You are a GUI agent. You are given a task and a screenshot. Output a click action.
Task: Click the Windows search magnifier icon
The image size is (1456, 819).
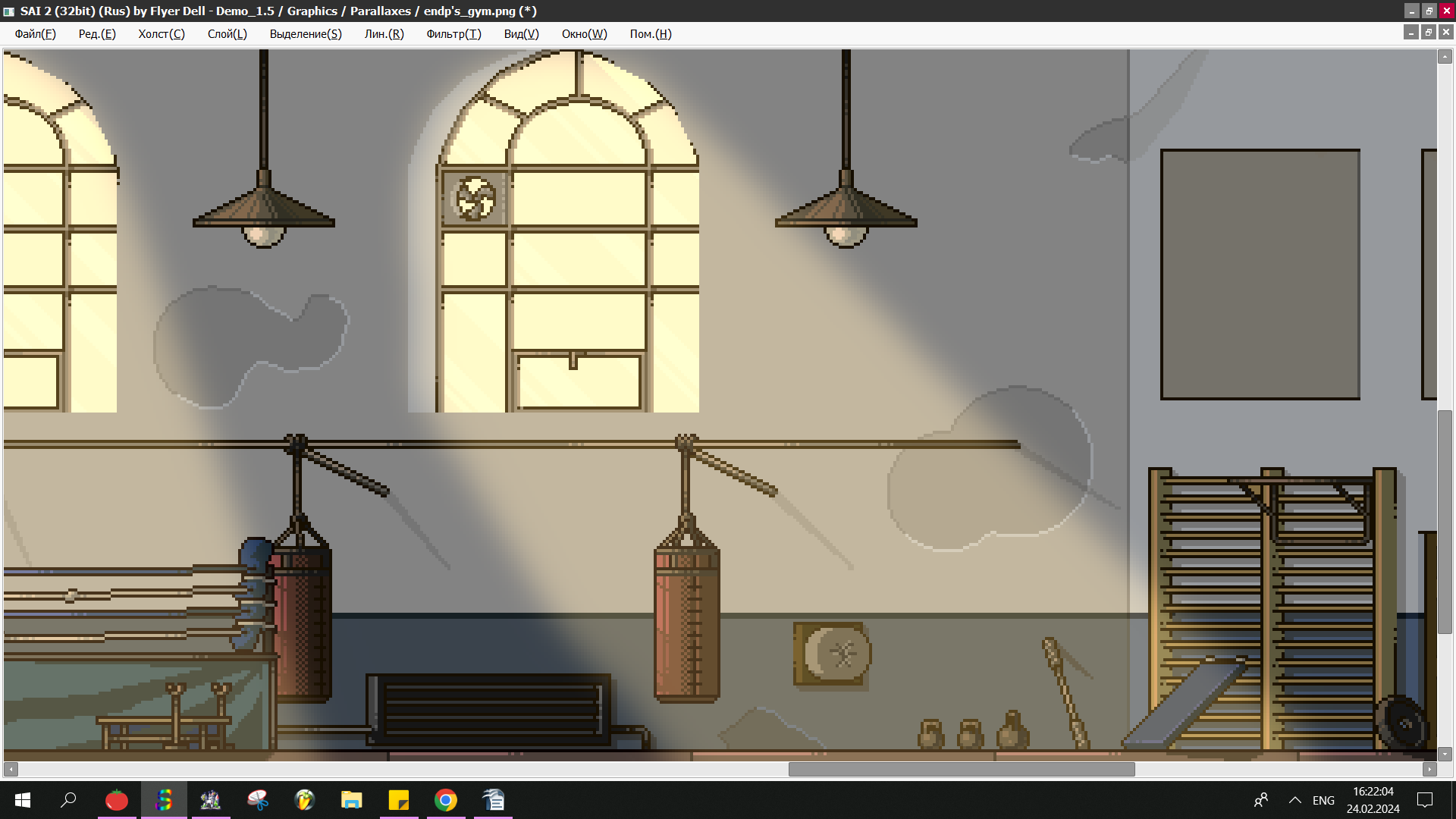tap(69, 800)
